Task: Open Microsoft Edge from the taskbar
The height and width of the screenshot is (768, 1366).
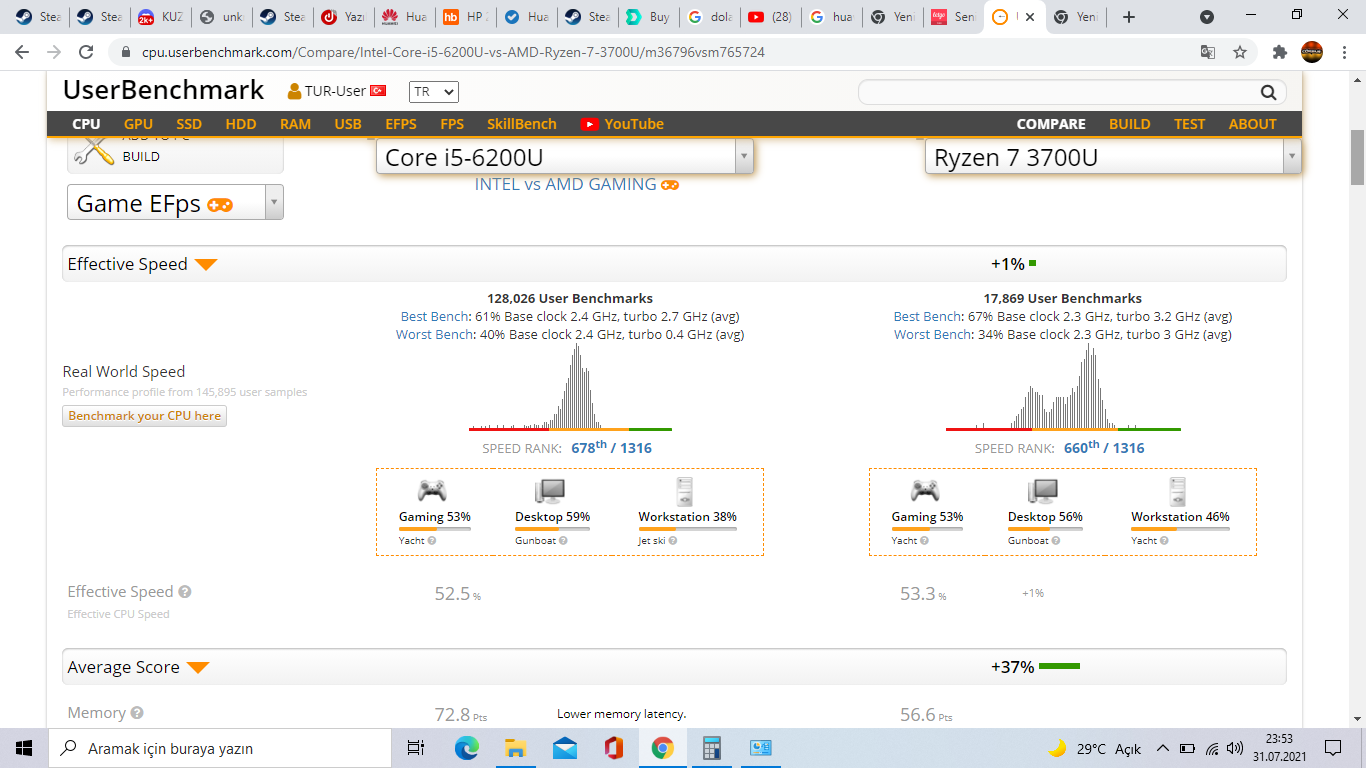Action: (x=467, y=748)
